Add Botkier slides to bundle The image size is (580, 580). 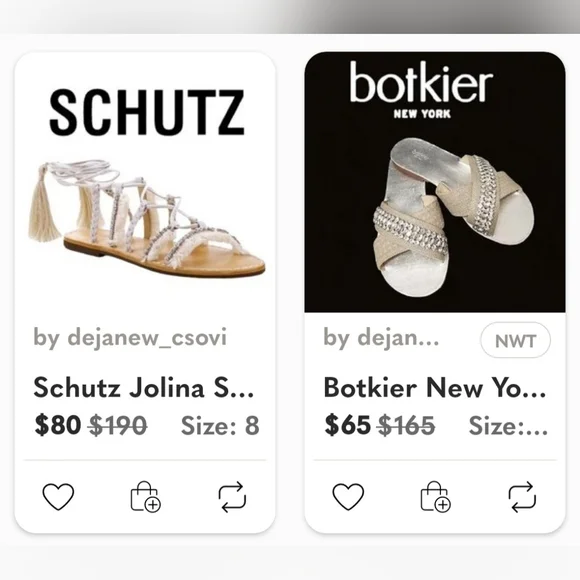[436, 496]
